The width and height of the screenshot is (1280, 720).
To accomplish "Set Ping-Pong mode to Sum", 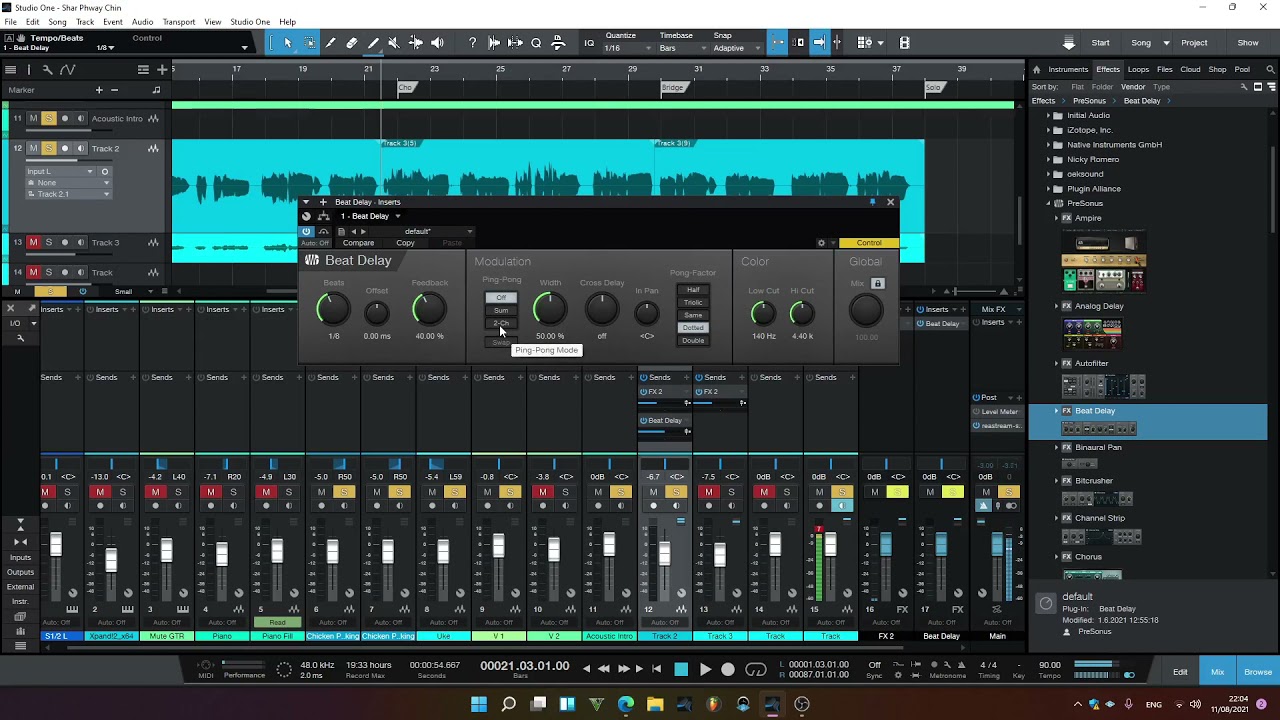I will [x=501, y=311].
